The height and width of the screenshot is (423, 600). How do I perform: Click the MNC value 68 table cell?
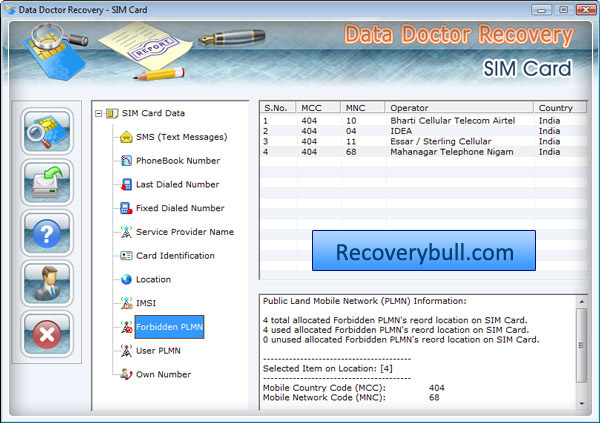tap(351, 152)
